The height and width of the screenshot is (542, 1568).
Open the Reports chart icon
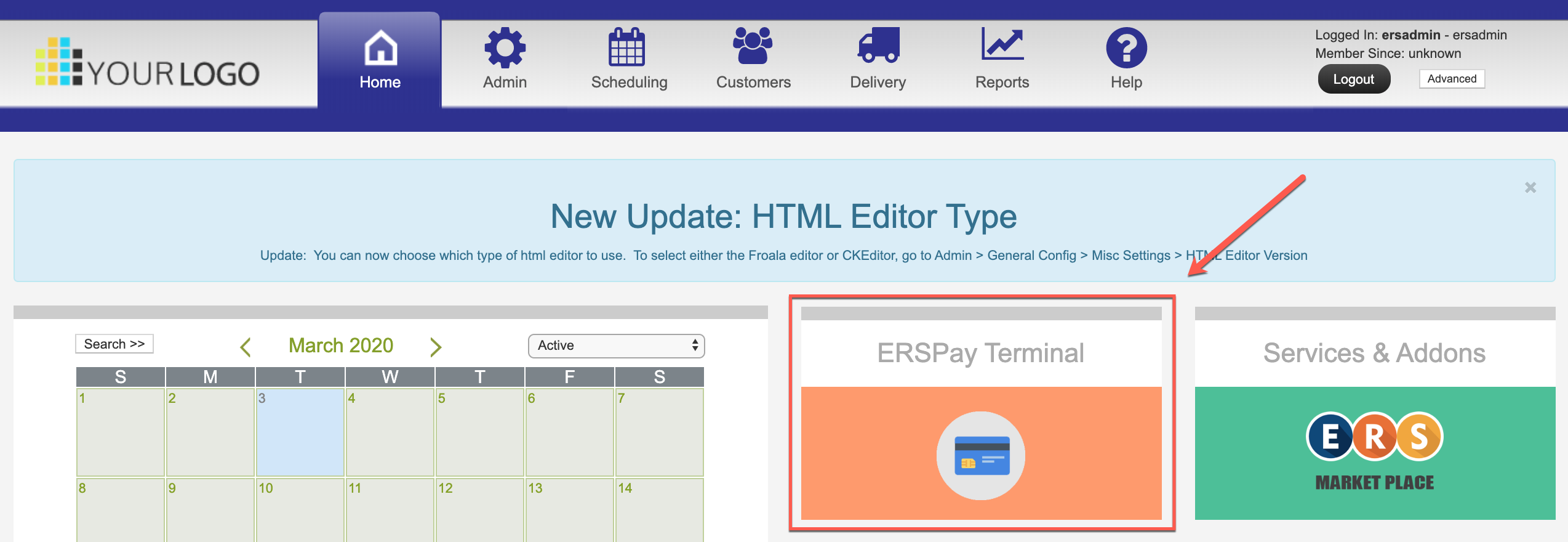point(1002,46)
